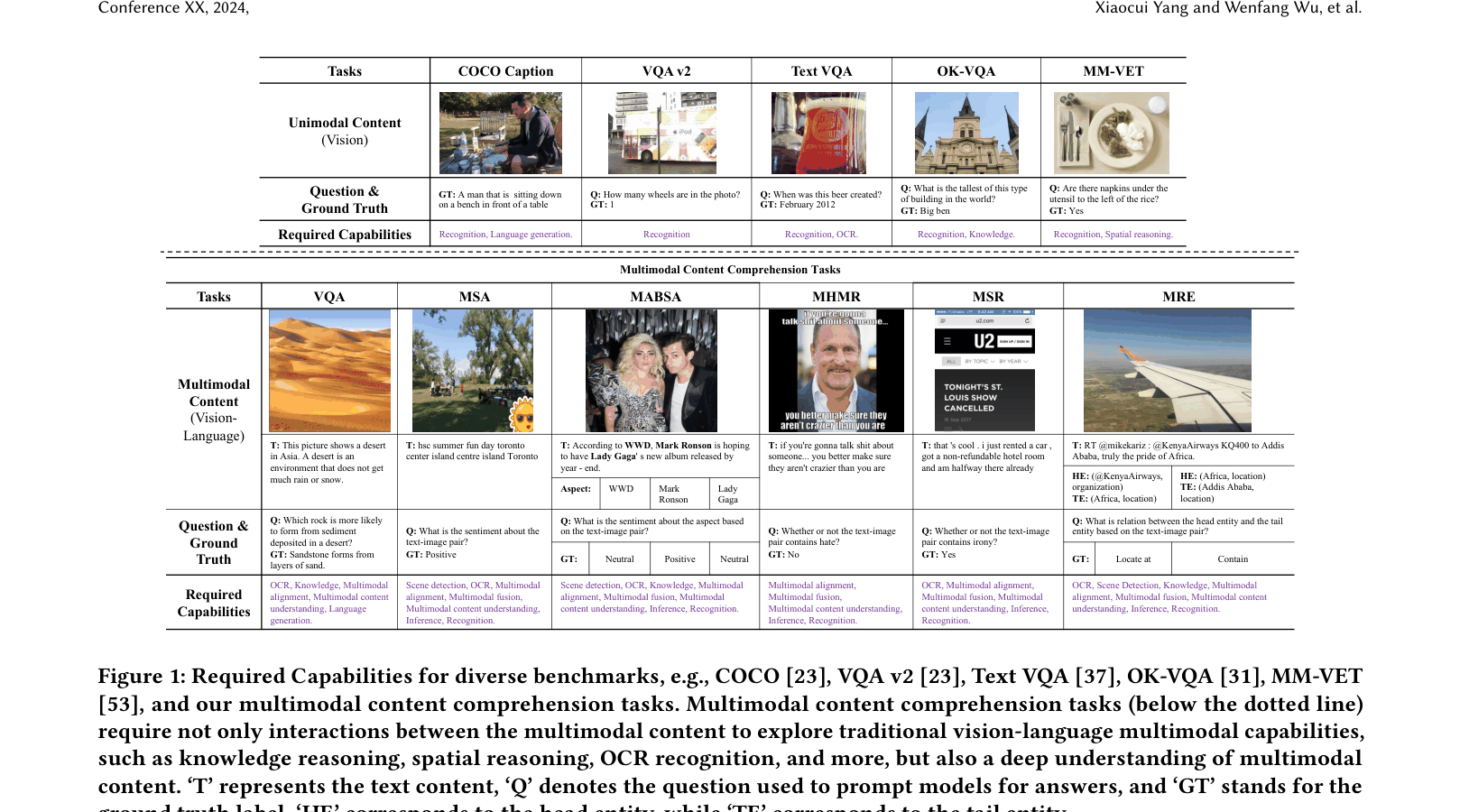
Task: Click the "Multimodal Content Comprehension Tasks" title
Action: coord(730,270)
